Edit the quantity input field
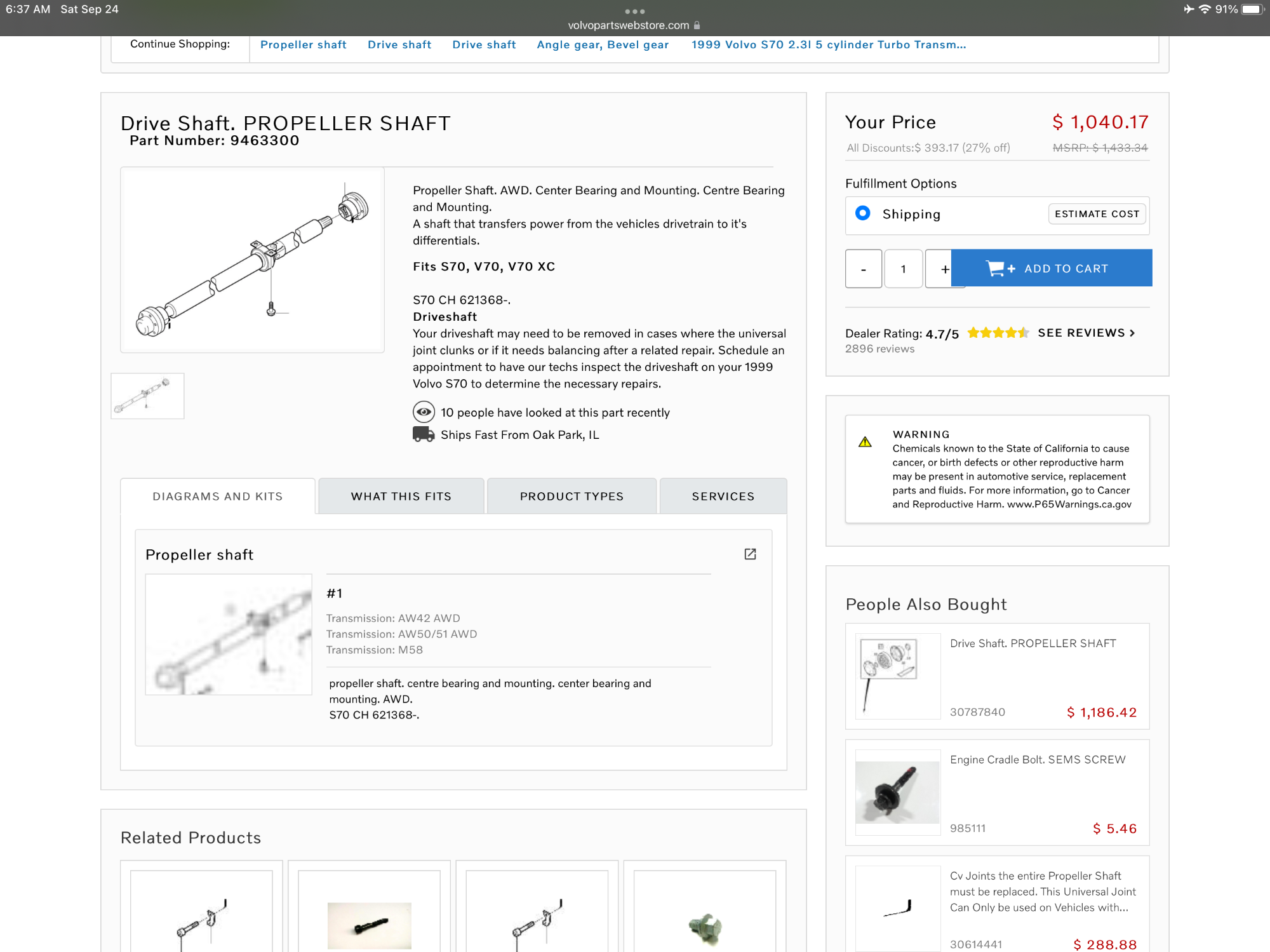Viewport: 1270px width, 952px height. pos(903,269)
